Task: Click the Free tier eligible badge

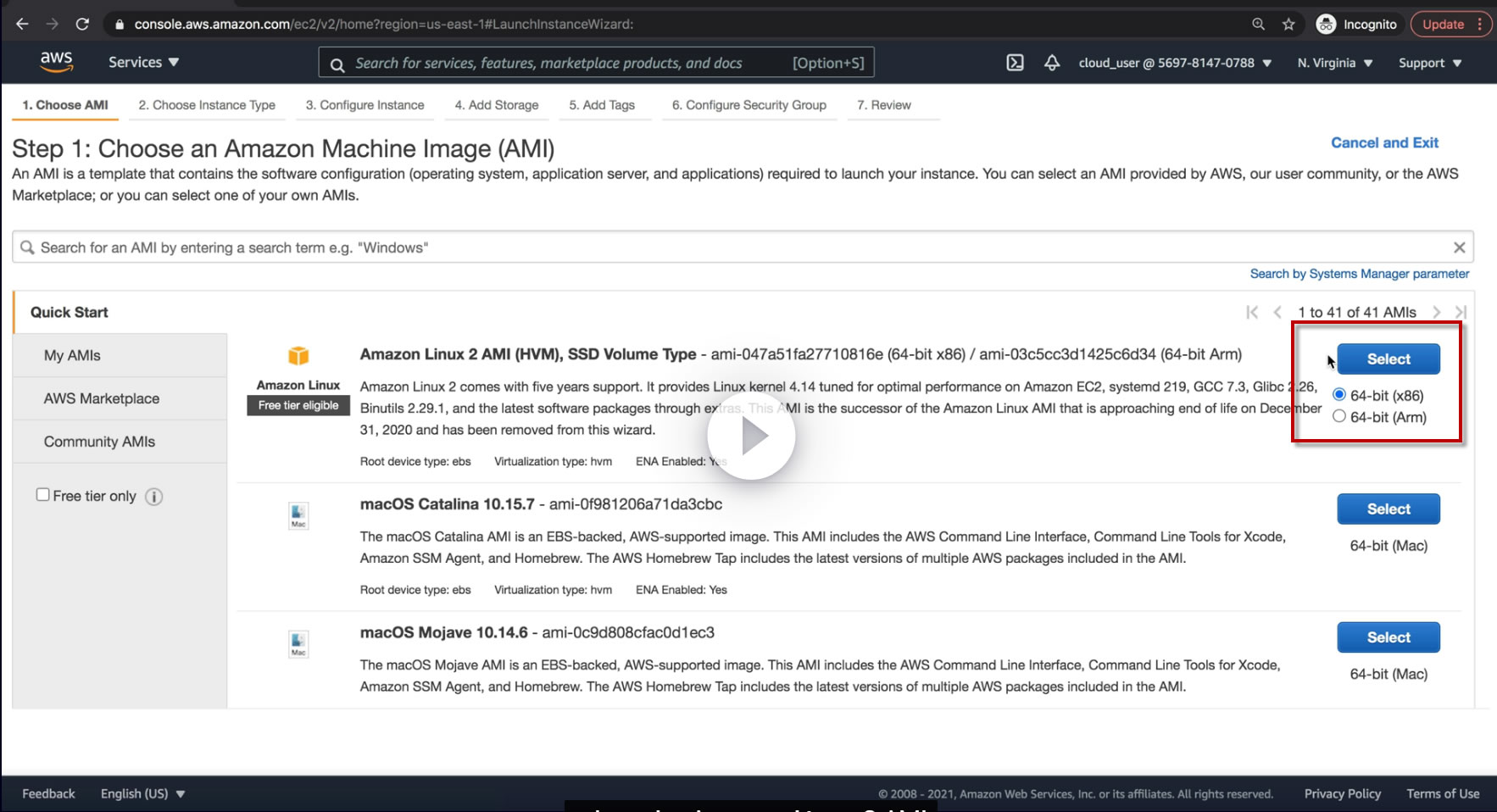Action: coord(298,405)
